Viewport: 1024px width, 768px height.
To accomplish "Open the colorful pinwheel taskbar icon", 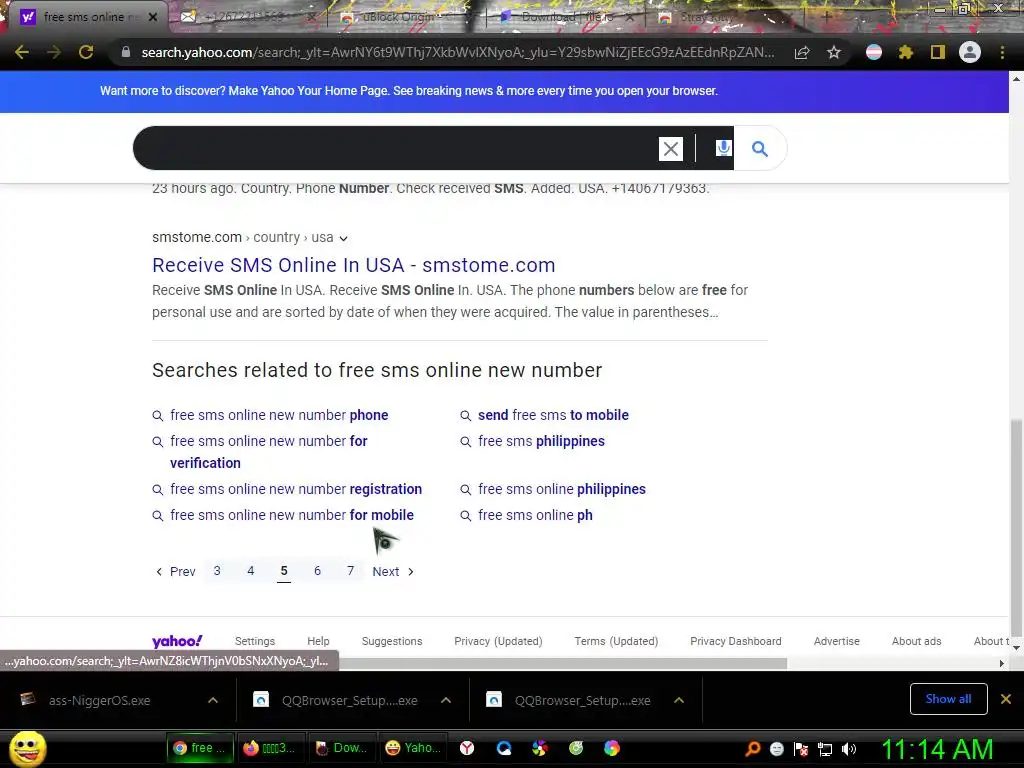I will pyautogui.click(x=539, y=748).
